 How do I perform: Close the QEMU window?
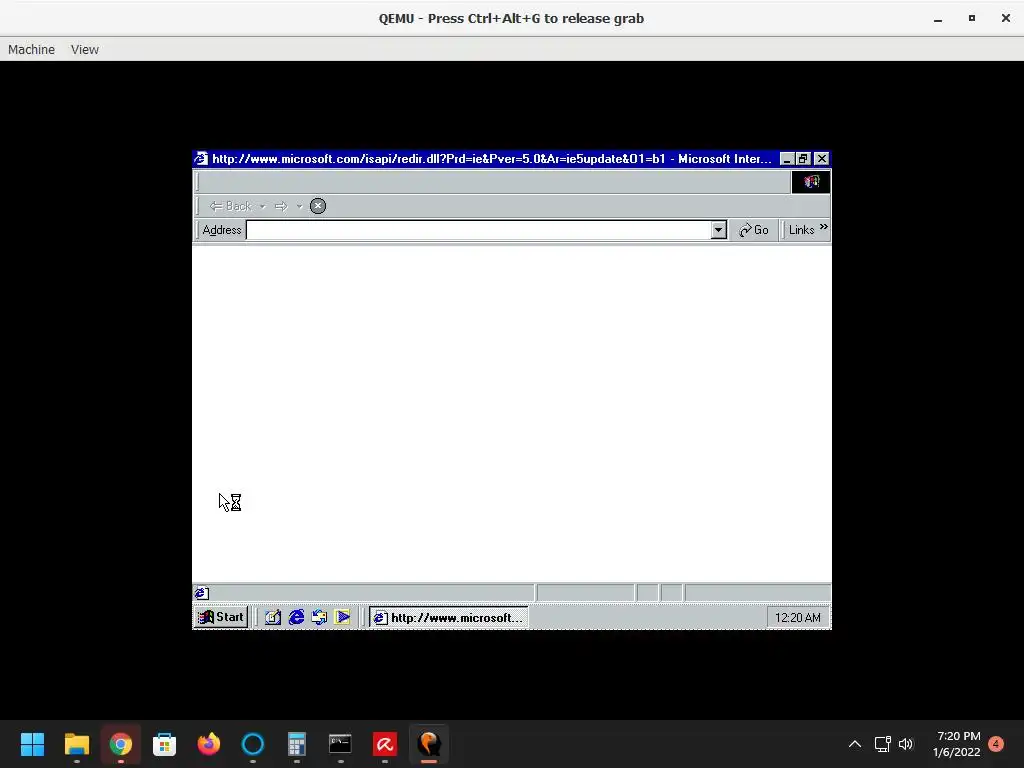click(x=1006, y=18)
